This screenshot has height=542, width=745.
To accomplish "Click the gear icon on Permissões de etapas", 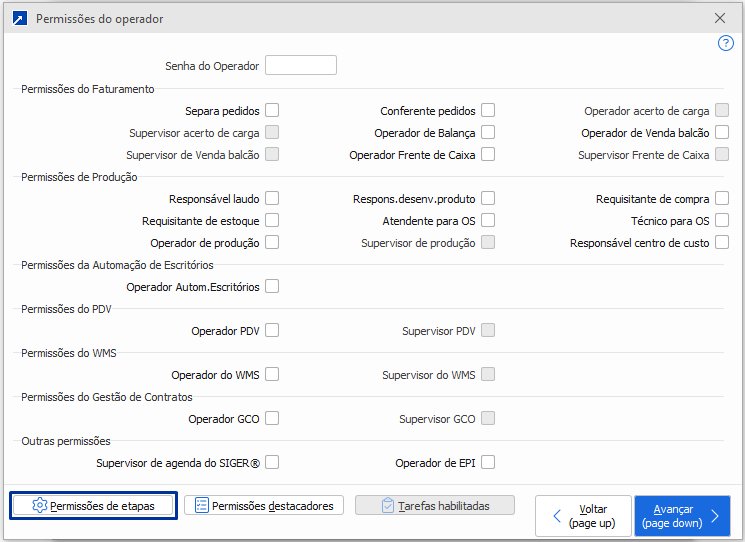I will coord(40,506).
